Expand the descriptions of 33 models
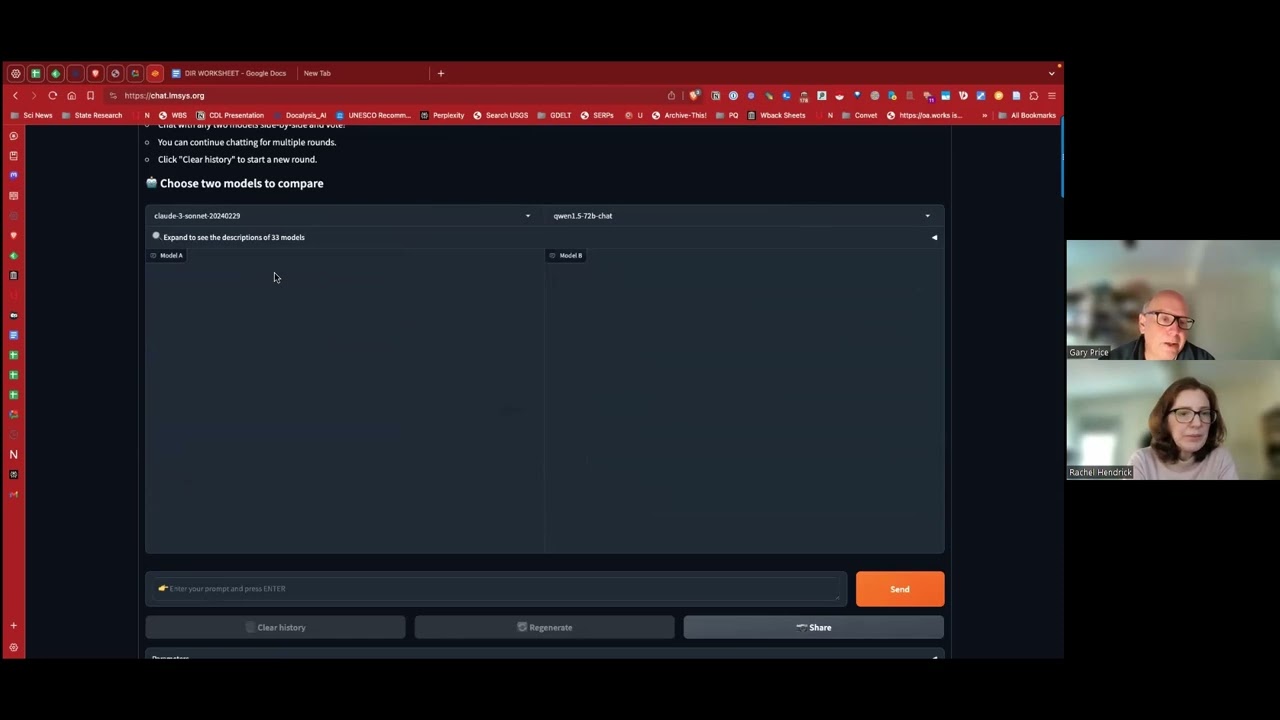 point(544,237)
